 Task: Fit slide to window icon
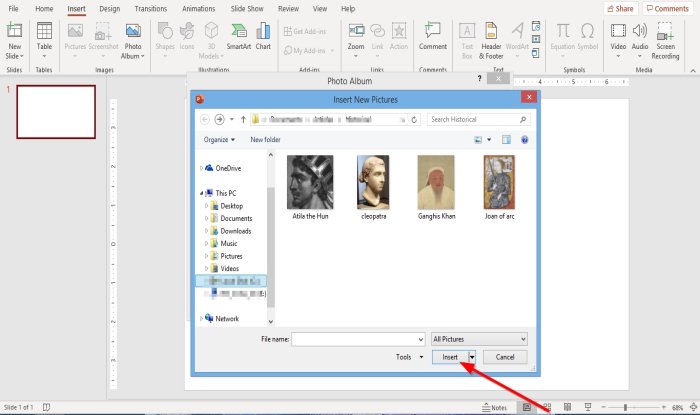(x=693, y=407)
